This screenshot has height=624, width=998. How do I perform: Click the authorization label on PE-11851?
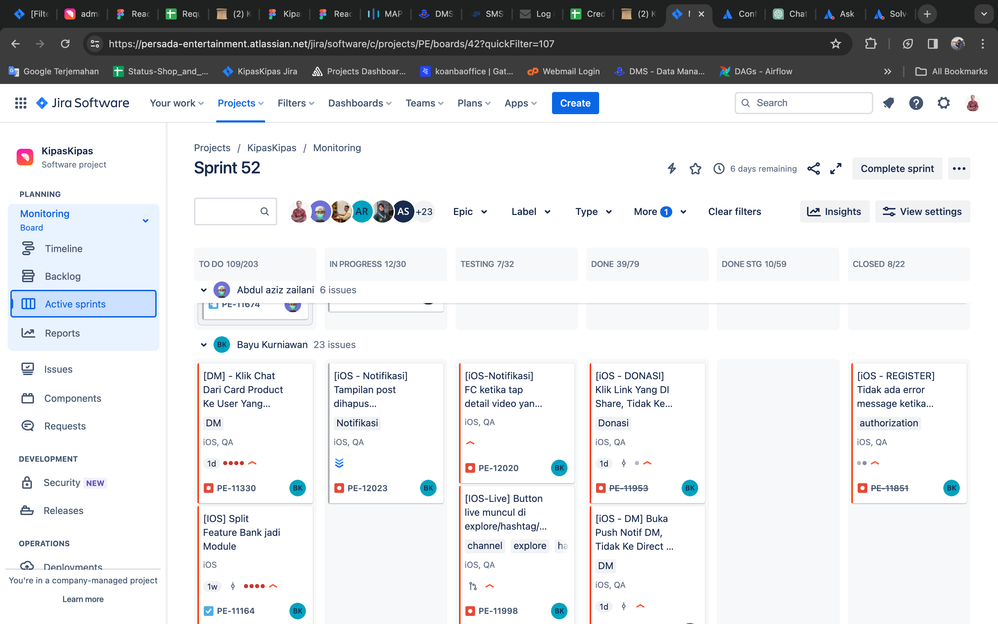tap(889, 423)
